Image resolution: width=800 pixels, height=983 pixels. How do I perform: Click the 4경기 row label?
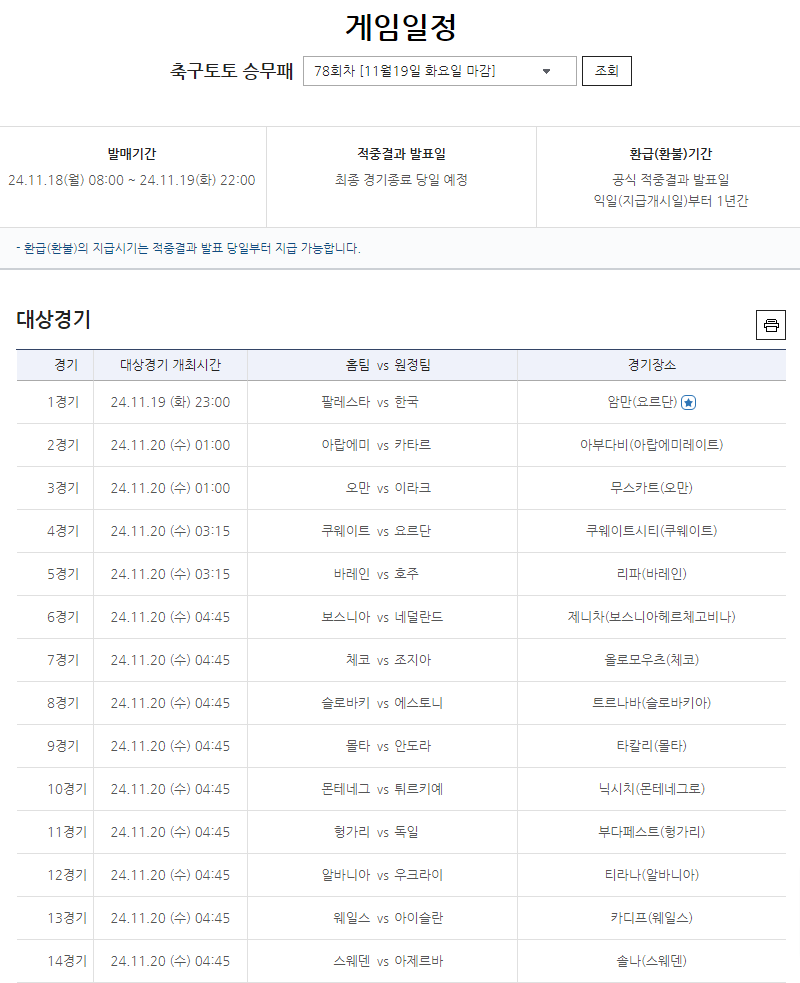coord(63,531)
